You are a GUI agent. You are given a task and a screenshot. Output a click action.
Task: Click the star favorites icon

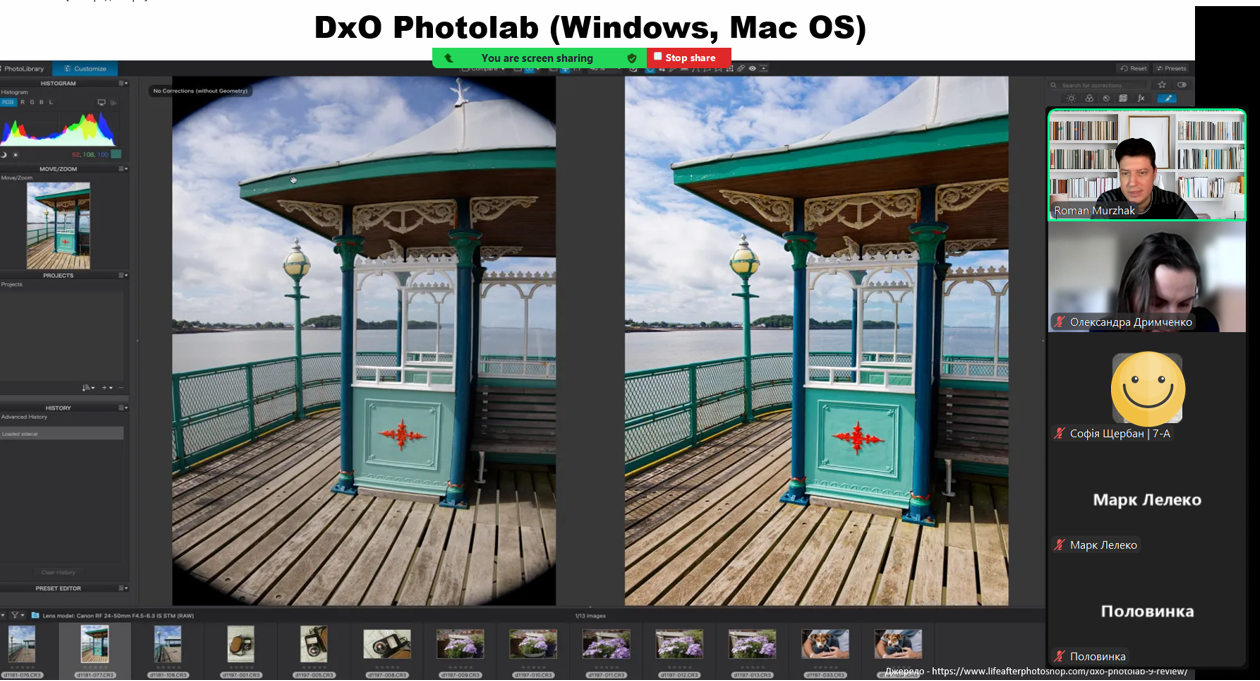coord(1162,85)
